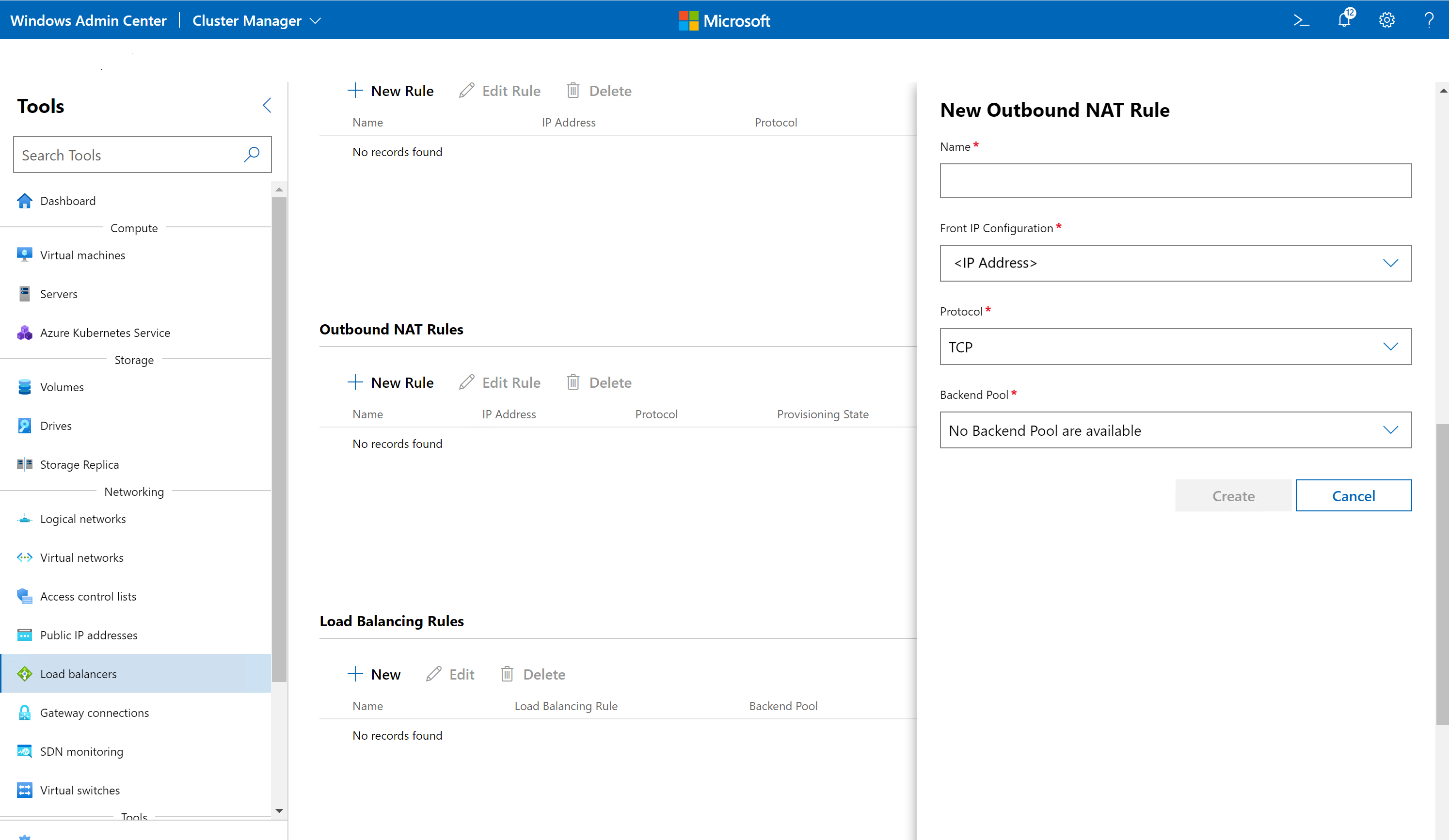Click the search magnifier icon in Tools
This screenshot has width=1449, height=840.
coord(252,155)
